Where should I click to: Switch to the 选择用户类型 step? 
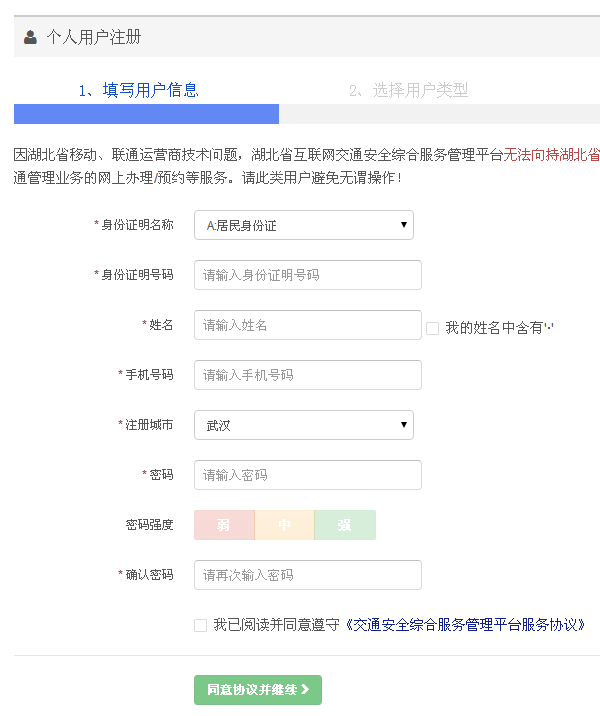point(408,90)
